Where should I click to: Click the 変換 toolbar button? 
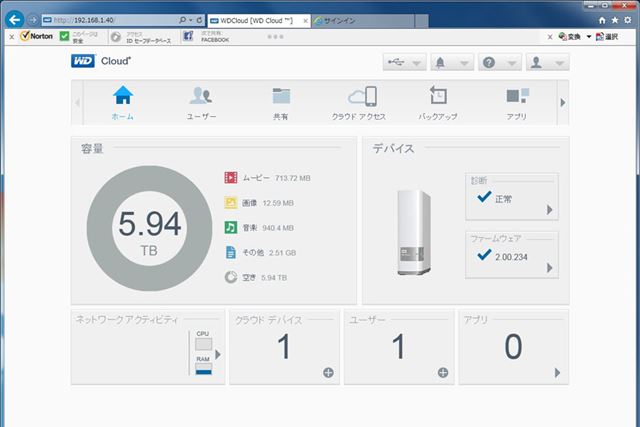coord(570,37)
